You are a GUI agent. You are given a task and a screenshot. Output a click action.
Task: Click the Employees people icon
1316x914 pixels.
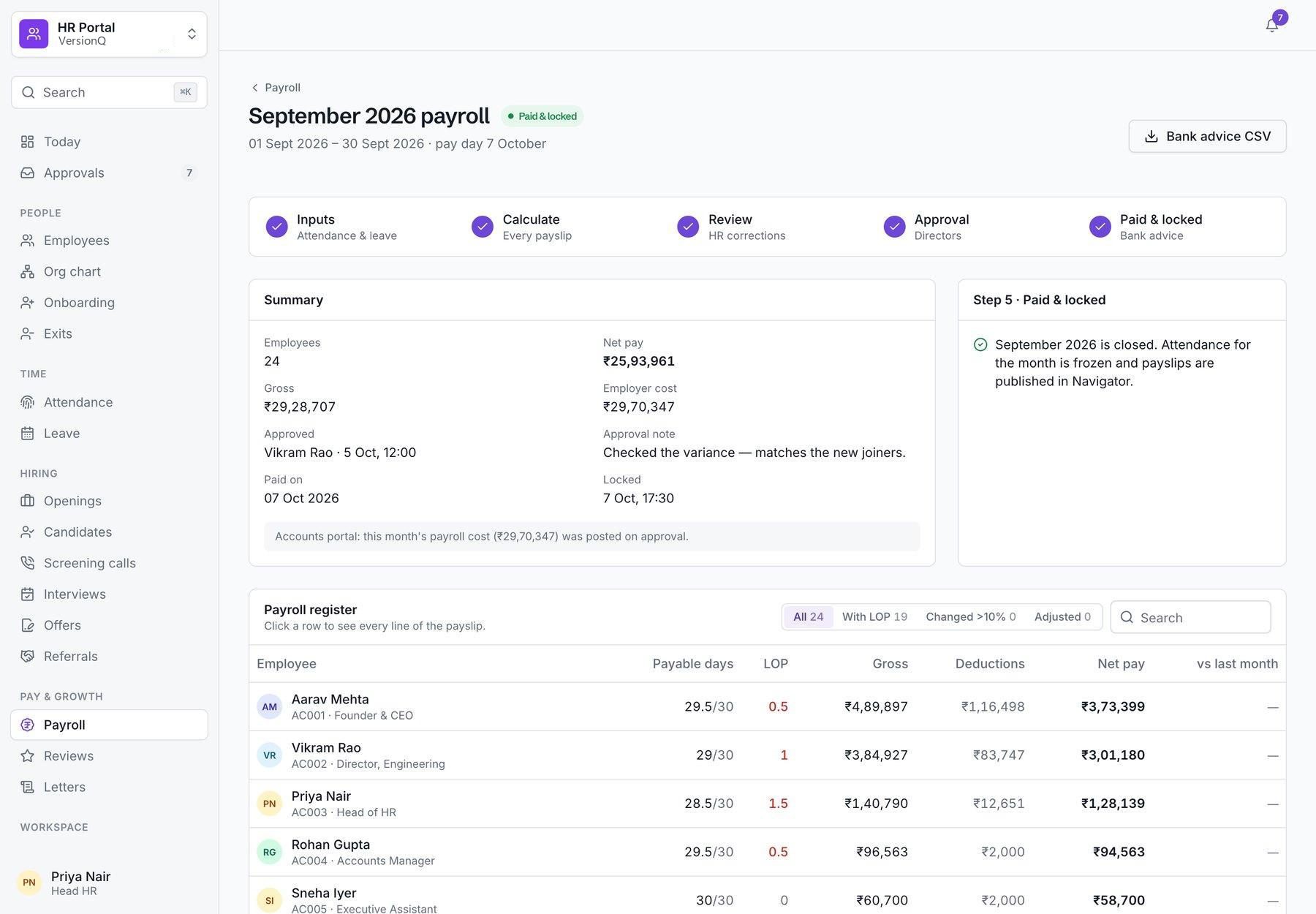pos(28,241)
